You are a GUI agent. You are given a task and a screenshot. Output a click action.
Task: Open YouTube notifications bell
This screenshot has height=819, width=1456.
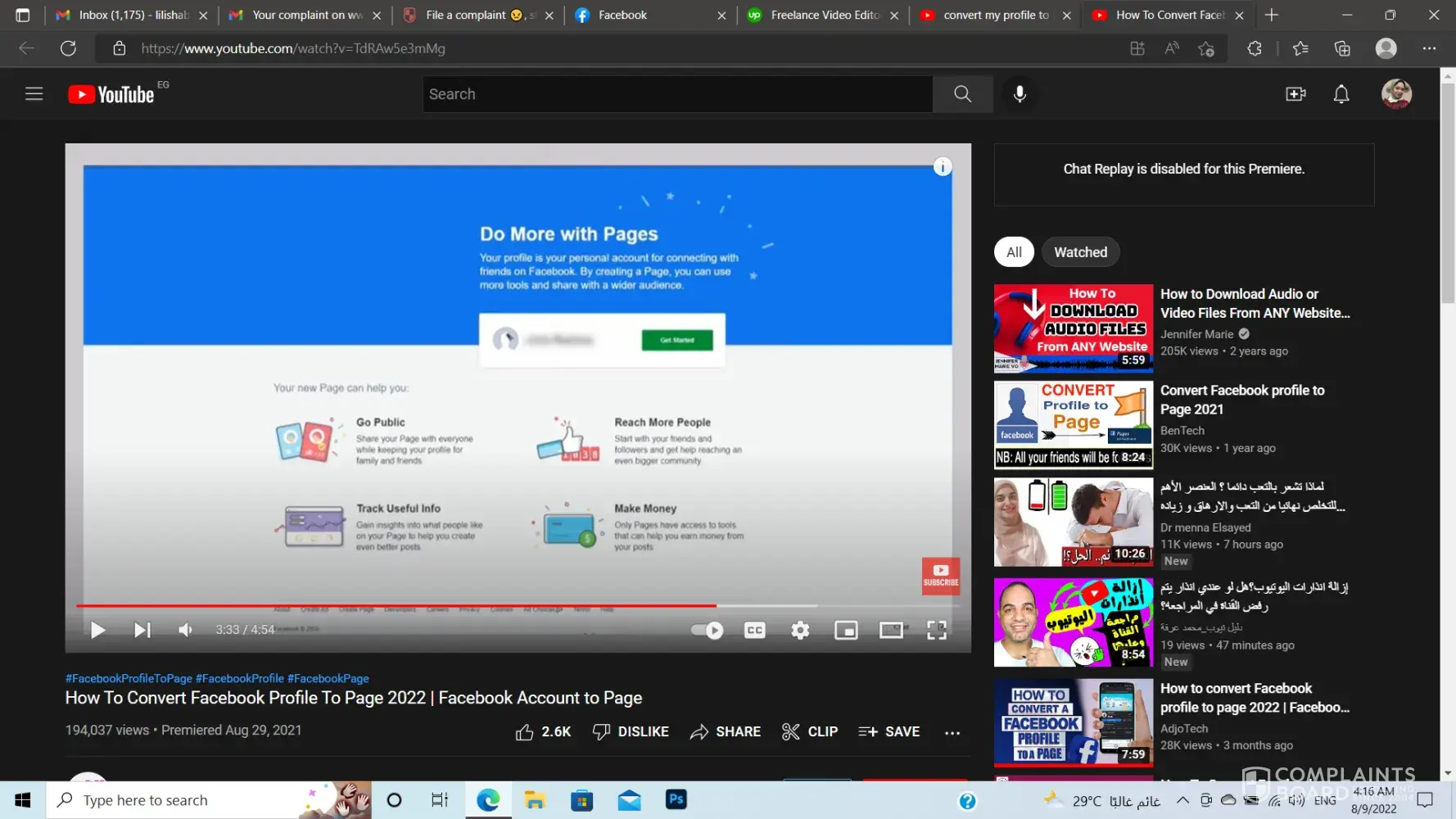coord(1341,94)
